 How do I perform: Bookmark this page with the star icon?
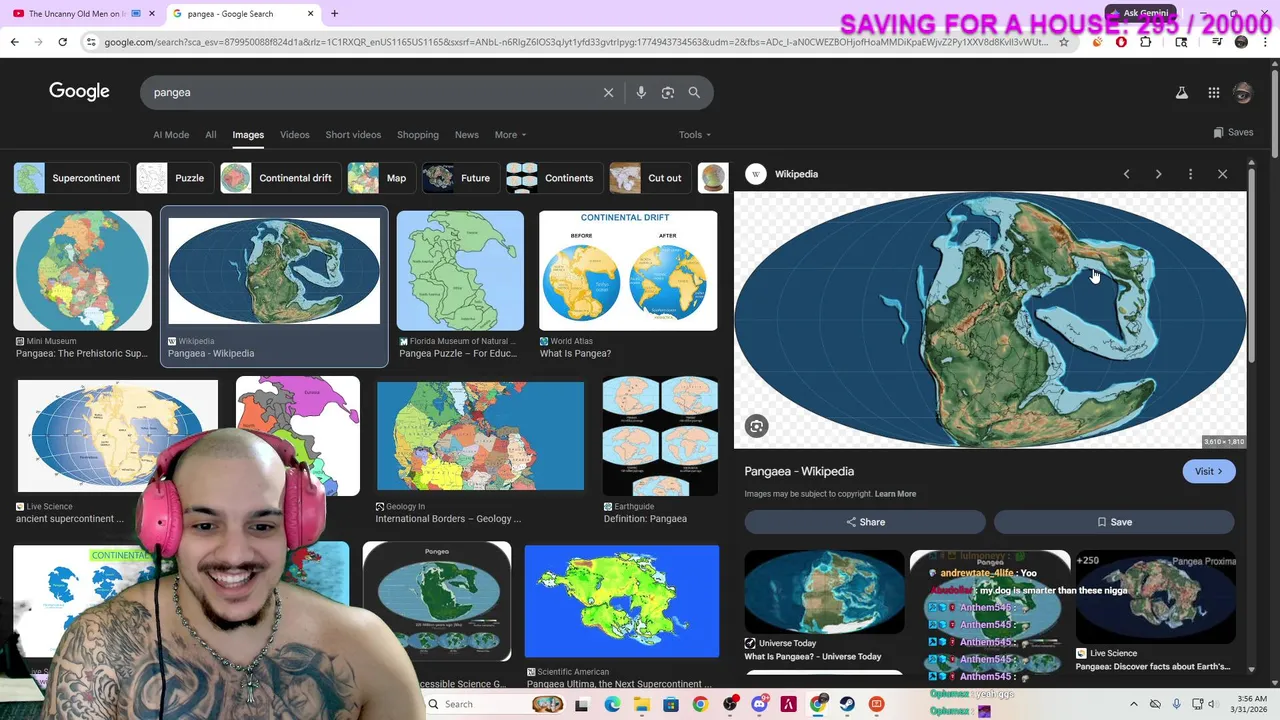1064,42
